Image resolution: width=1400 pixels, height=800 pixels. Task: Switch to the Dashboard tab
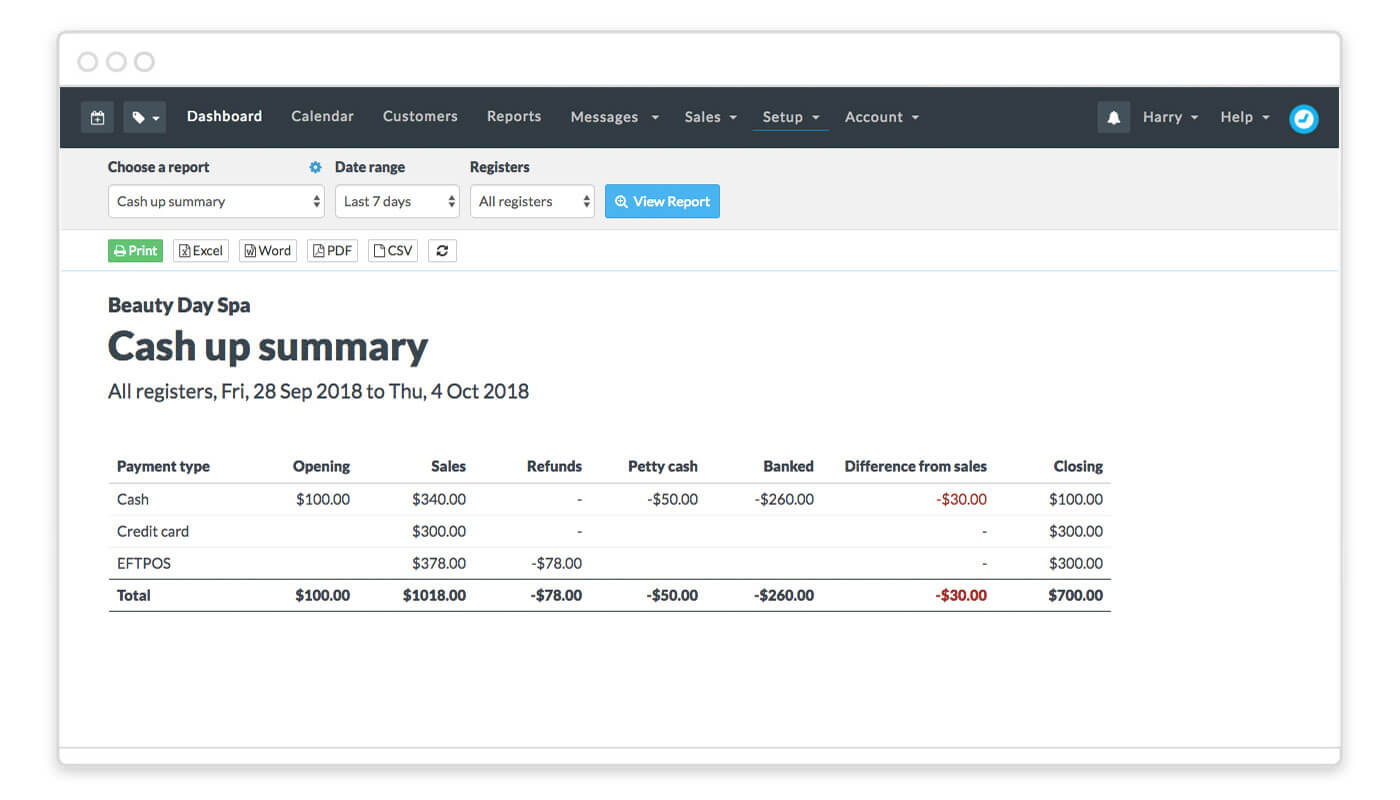click(x=224, y=117)
